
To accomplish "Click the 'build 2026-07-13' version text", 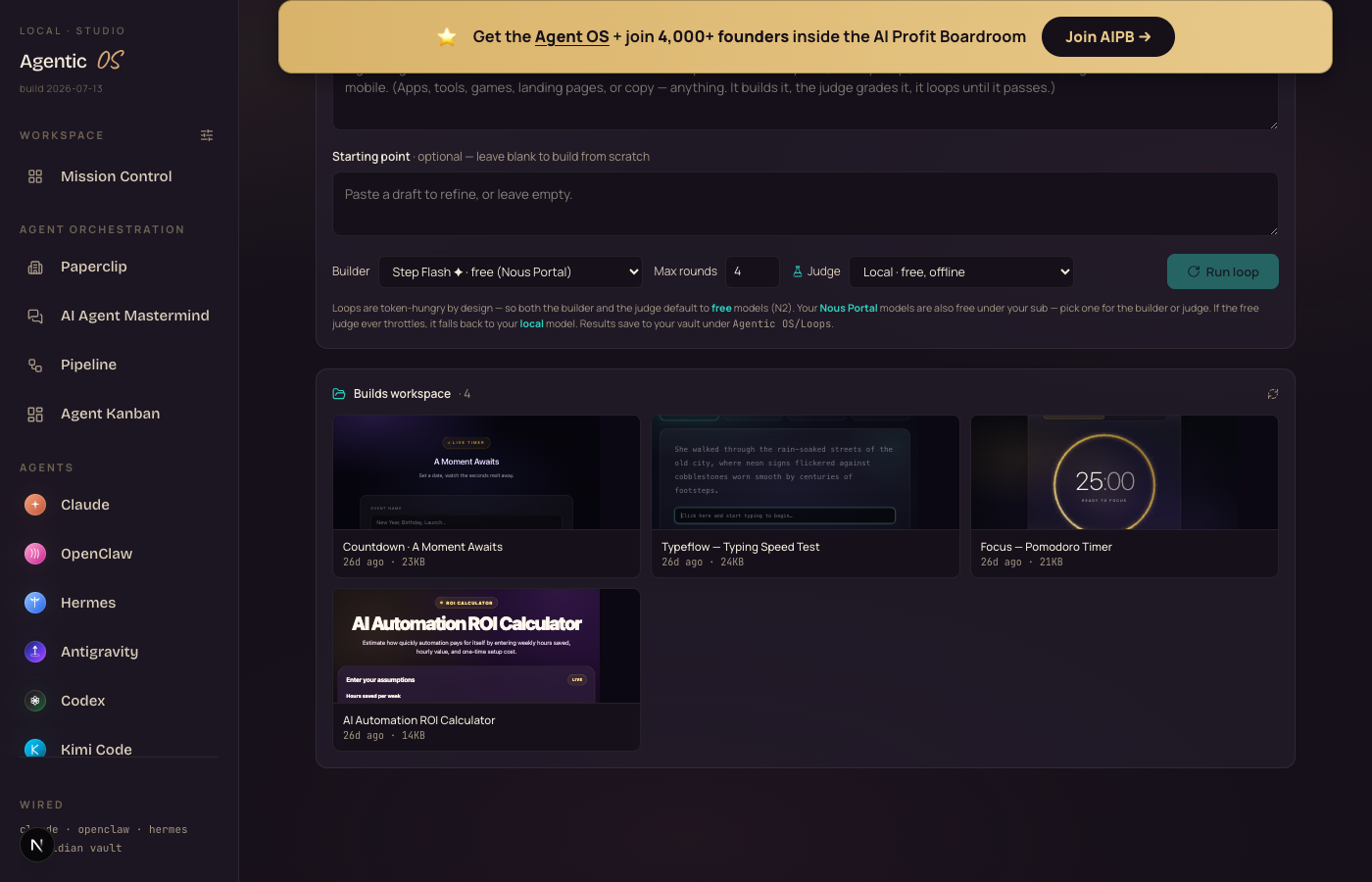I will (x=61, y=88).
